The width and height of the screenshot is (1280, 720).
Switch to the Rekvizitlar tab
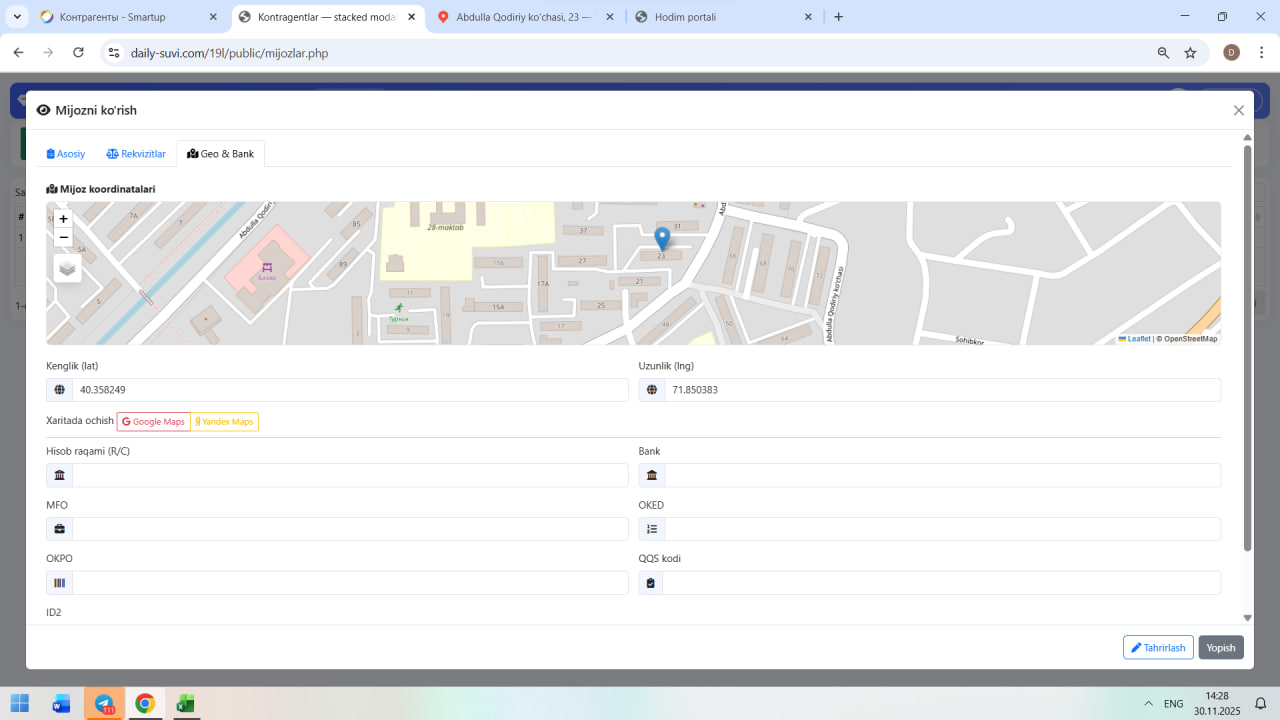(136, 154)
